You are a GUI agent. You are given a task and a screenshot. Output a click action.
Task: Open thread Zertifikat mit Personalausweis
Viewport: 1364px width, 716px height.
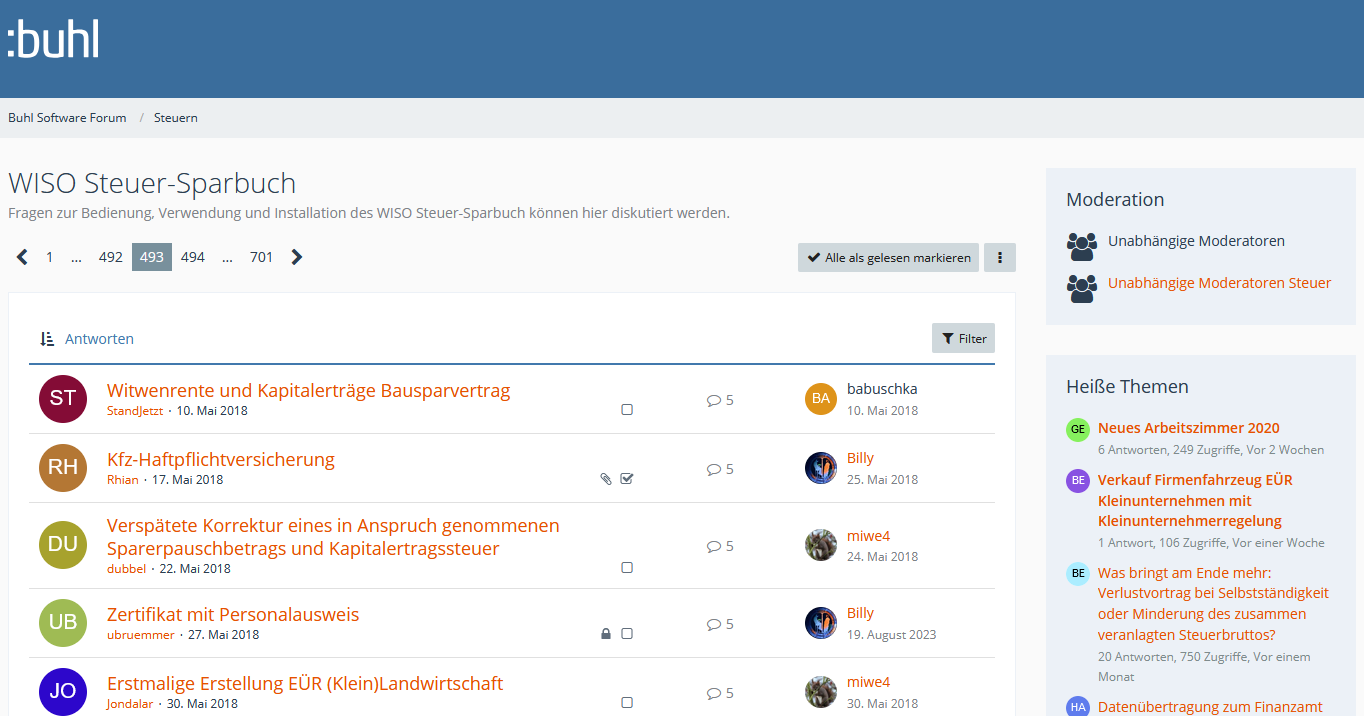[x=233, y=615]
